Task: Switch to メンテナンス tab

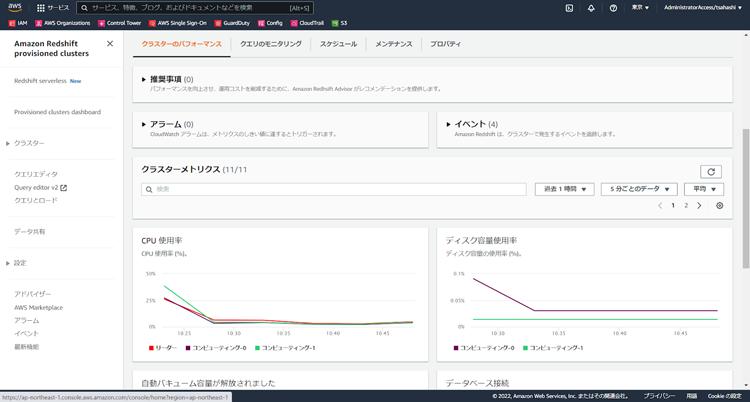Action: (x=394, y=44)
